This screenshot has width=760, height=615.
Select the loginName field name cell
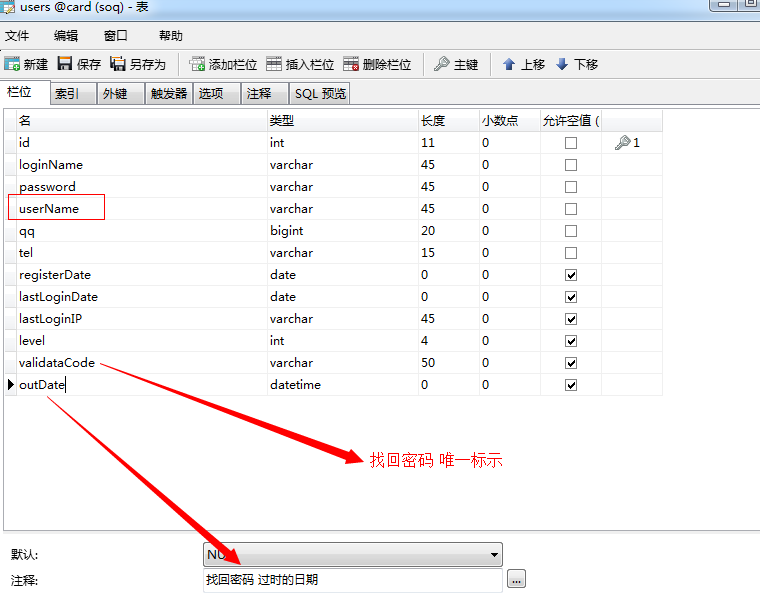(142, 165)
